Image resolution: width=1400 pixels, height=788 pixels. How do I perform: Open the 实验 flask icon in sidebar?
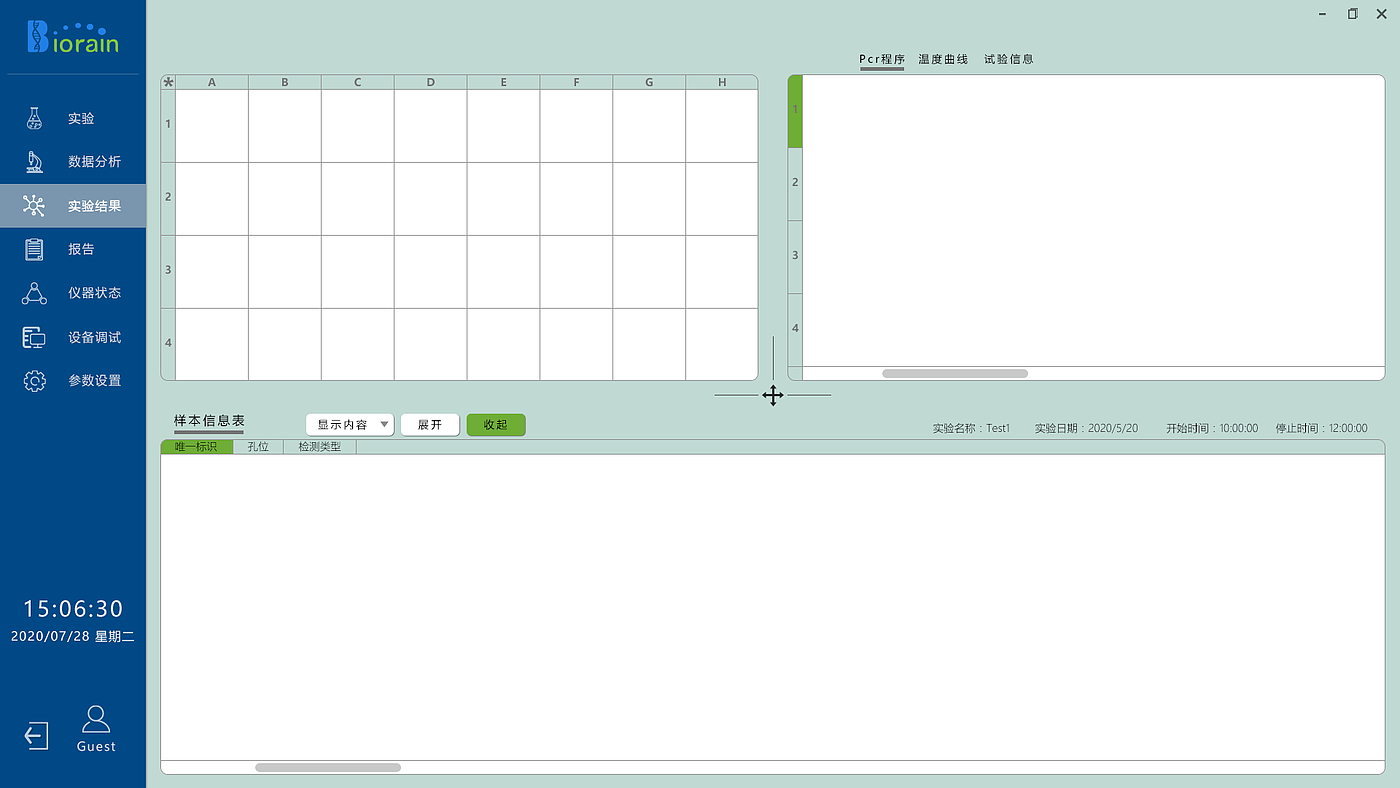pos(35,118)
